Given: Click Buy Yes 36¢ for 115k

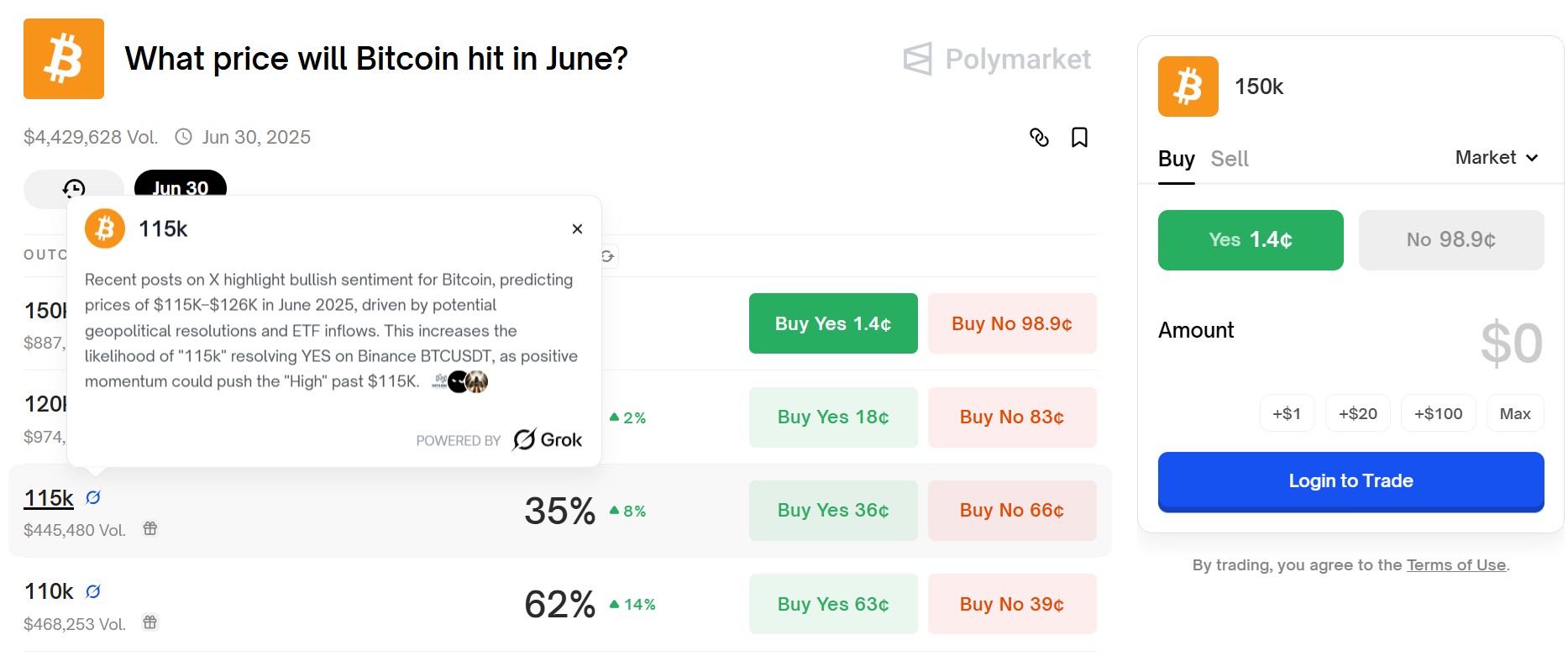Looking at the screenshot, I should [x=833, y=511].
